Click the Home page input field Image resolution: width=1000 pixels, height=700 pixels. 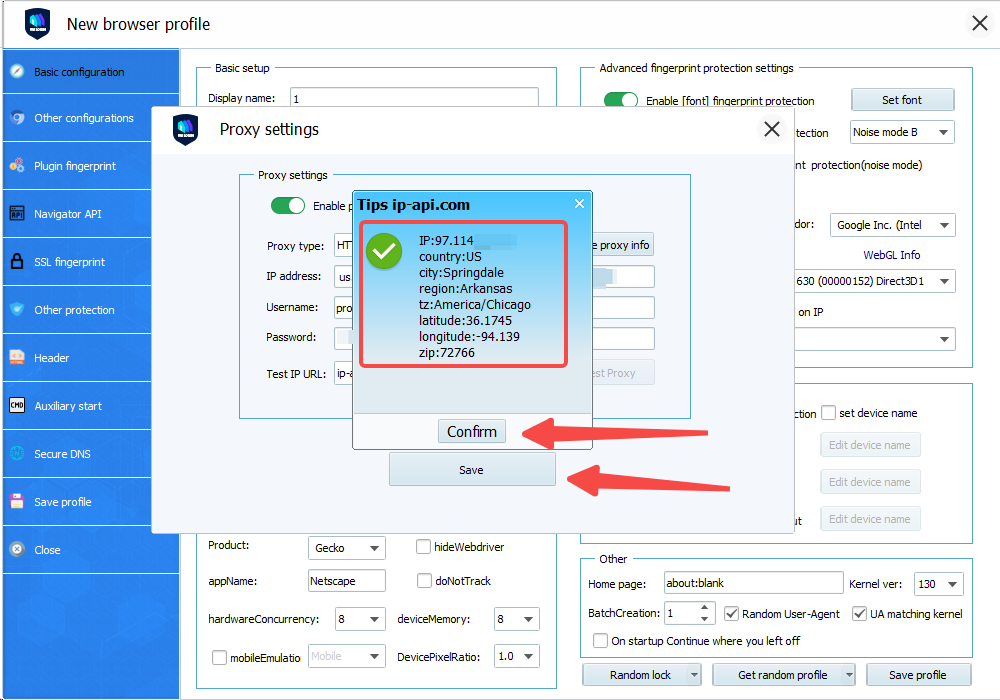point(740,584)
